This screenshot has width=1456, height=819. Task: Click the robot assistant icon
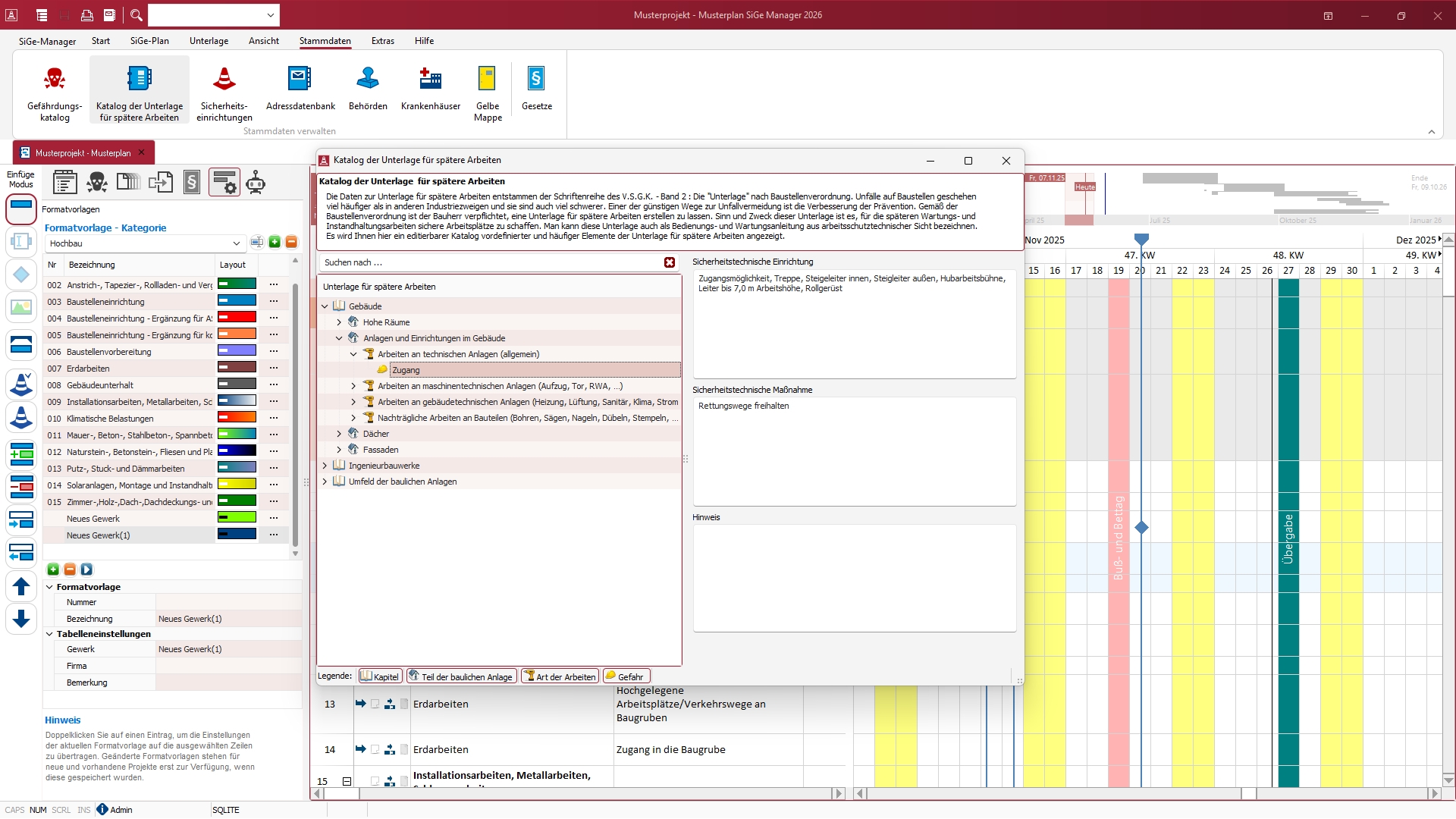(256, 183)
